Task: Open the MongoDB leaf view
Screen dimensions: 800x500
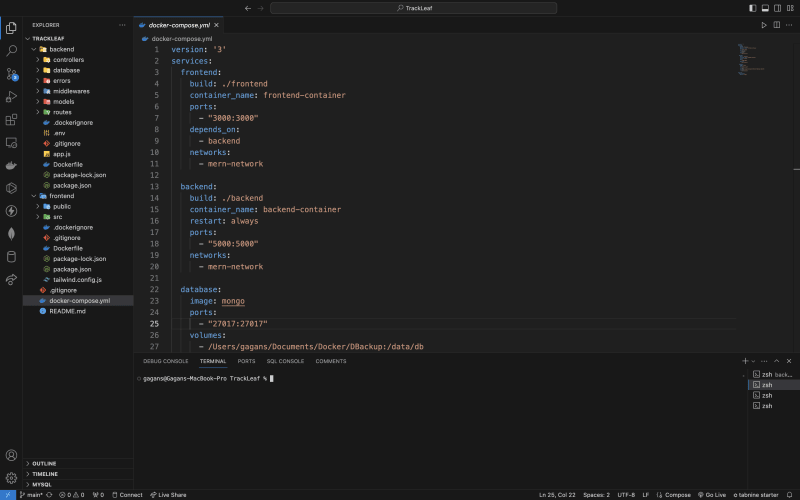Action: point(11,234)
